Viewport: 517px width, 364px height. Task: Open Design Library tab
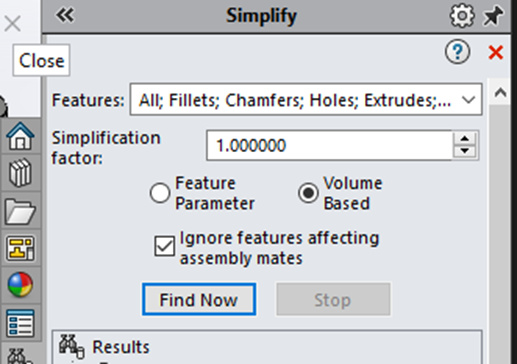click(x=20, y=173)
